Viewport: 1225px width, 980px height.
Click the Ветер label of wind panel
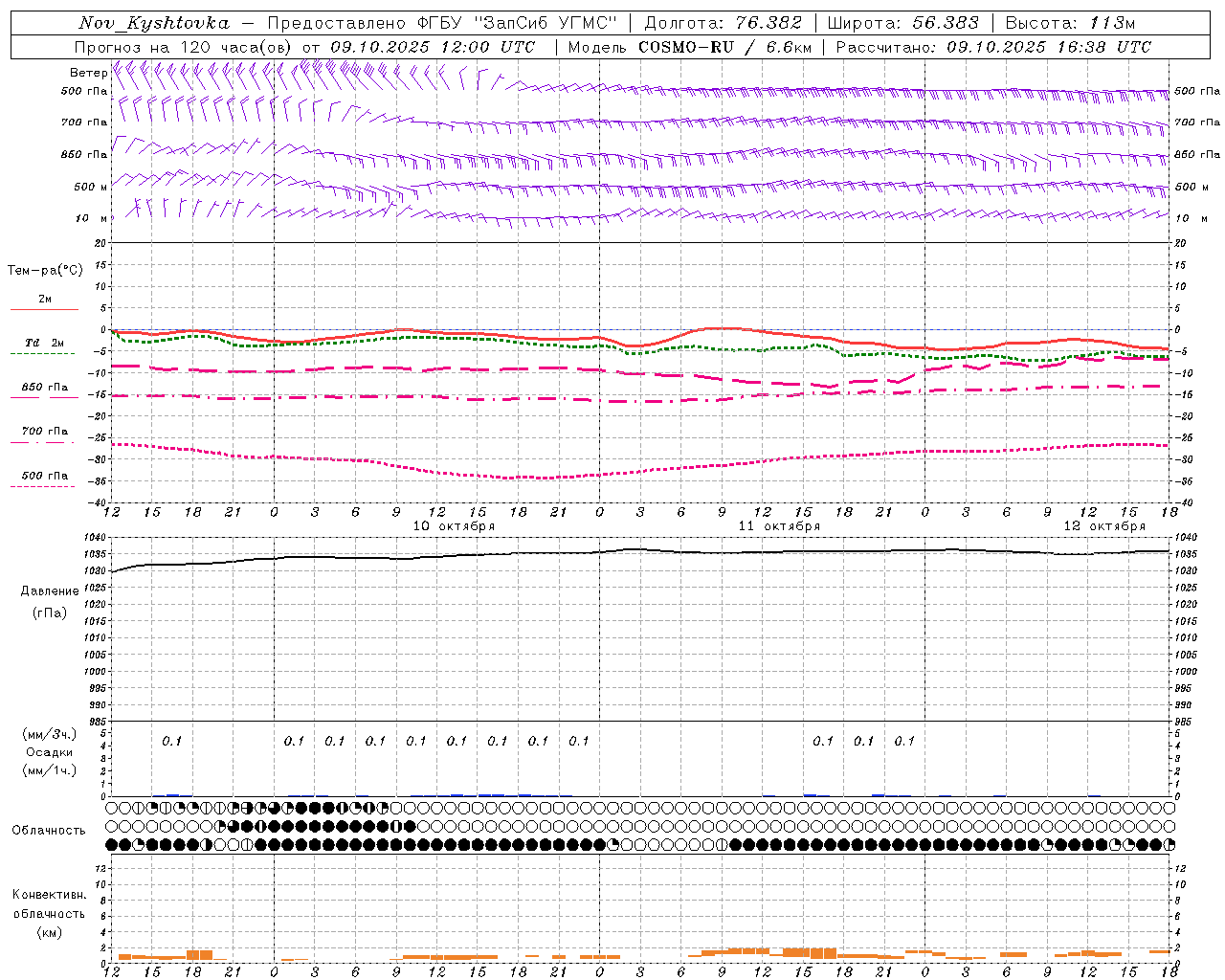[88, 73]
